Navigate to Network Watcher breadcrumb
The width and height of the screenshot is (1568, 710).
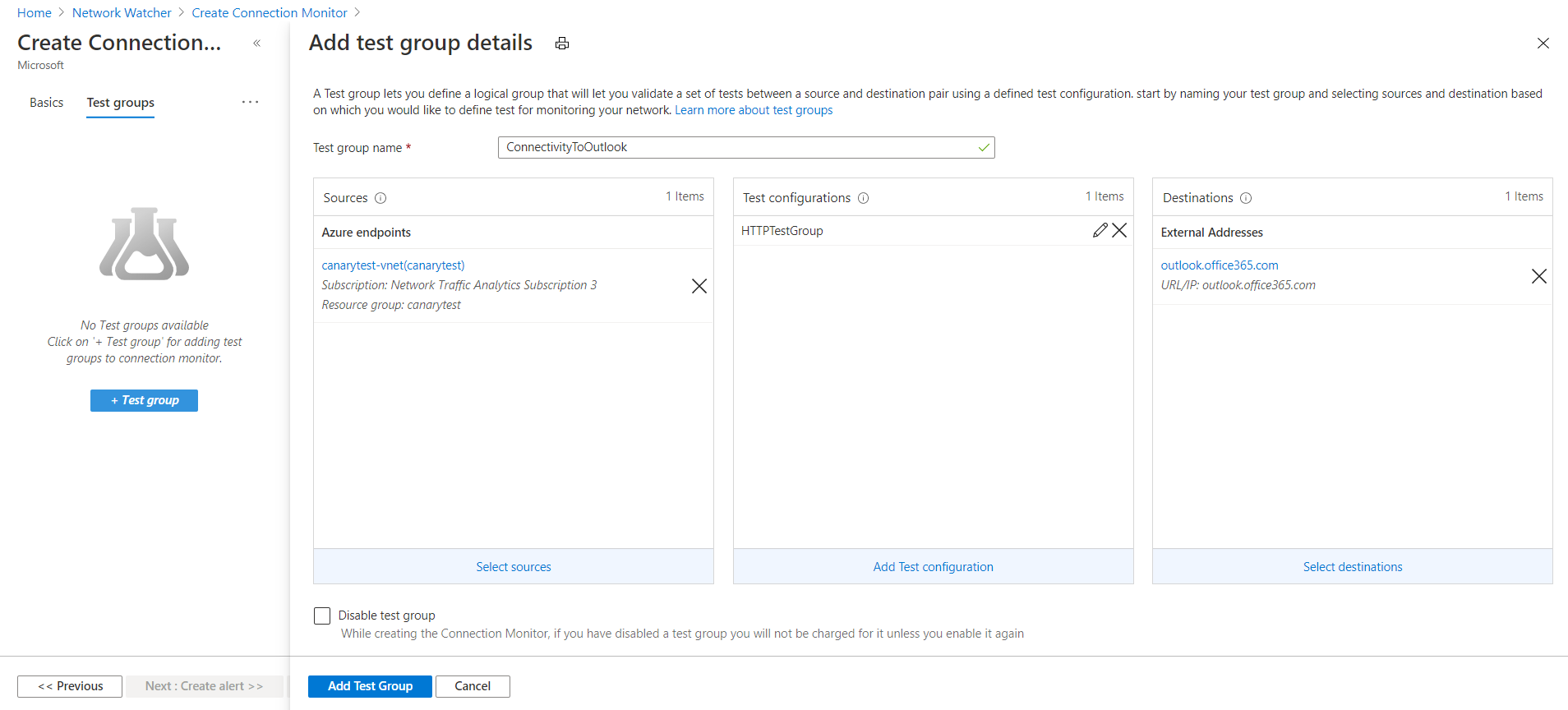click(122, 12)
